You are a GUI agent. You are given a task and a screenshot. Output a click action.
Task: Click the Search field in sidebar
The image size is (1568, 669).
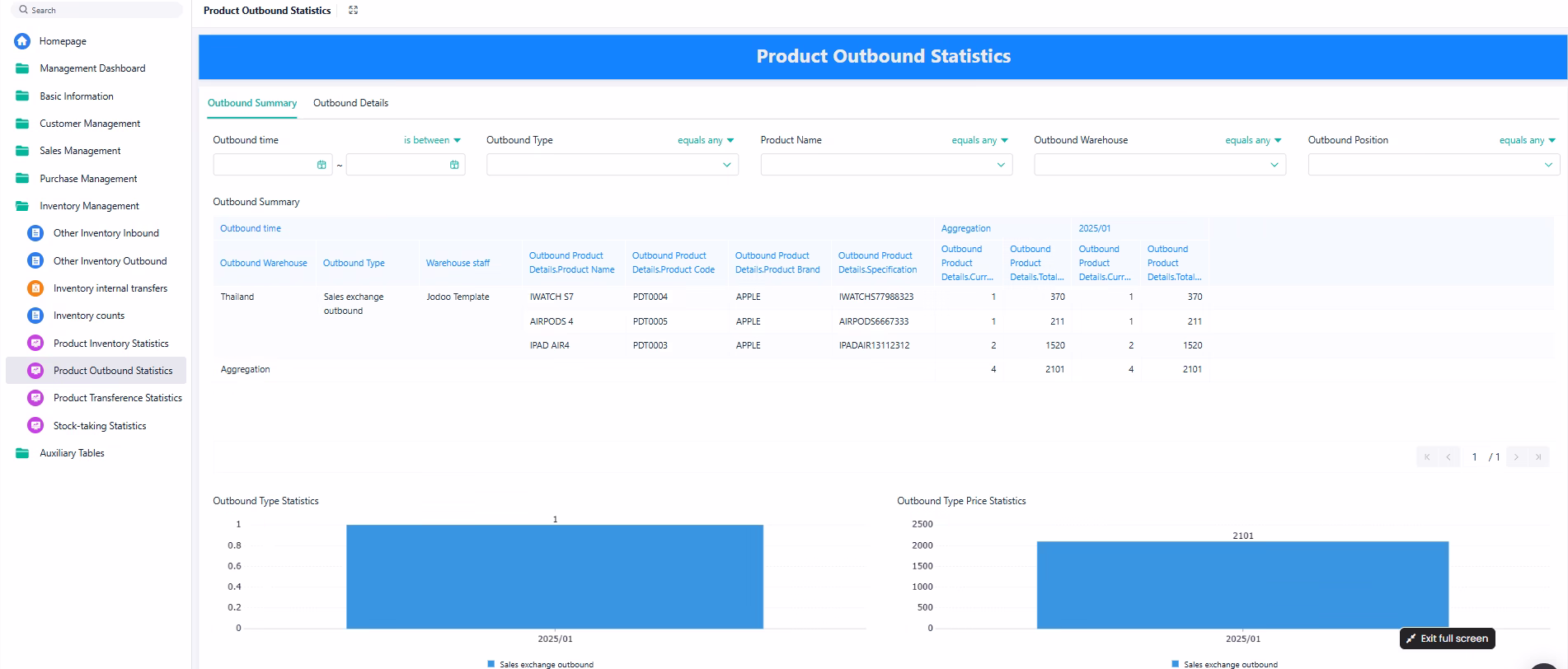tap(99, 10)
